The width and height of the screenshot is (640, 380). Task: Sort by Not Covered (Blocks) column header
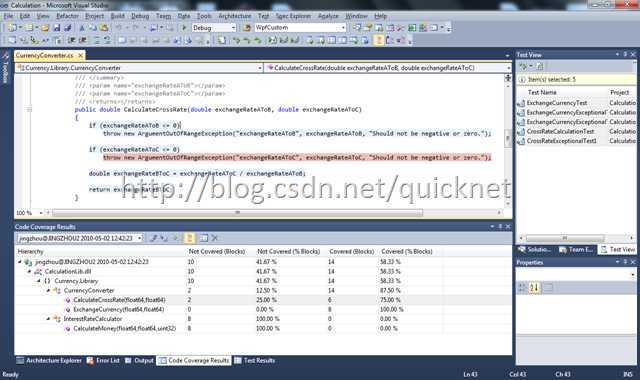[217, 251]
